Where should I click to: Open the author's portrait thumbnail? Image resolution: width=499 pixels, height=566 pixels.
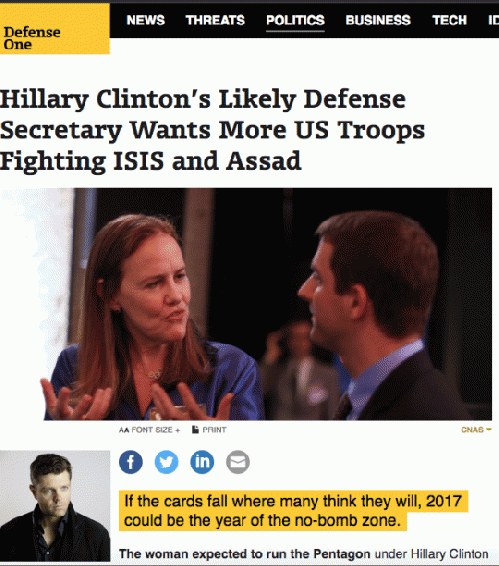[55, 506]
